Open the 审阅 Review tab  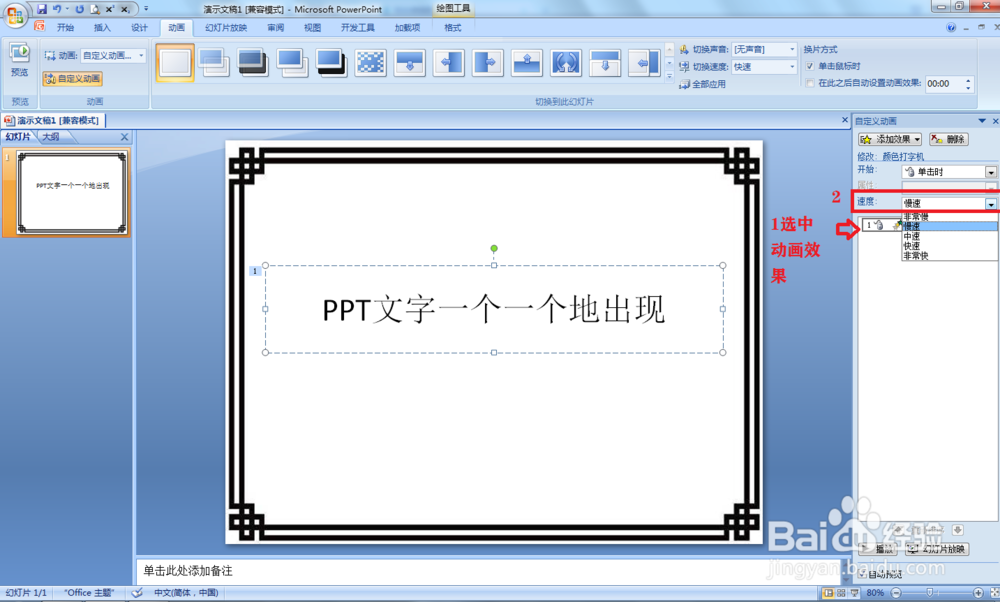276,27
